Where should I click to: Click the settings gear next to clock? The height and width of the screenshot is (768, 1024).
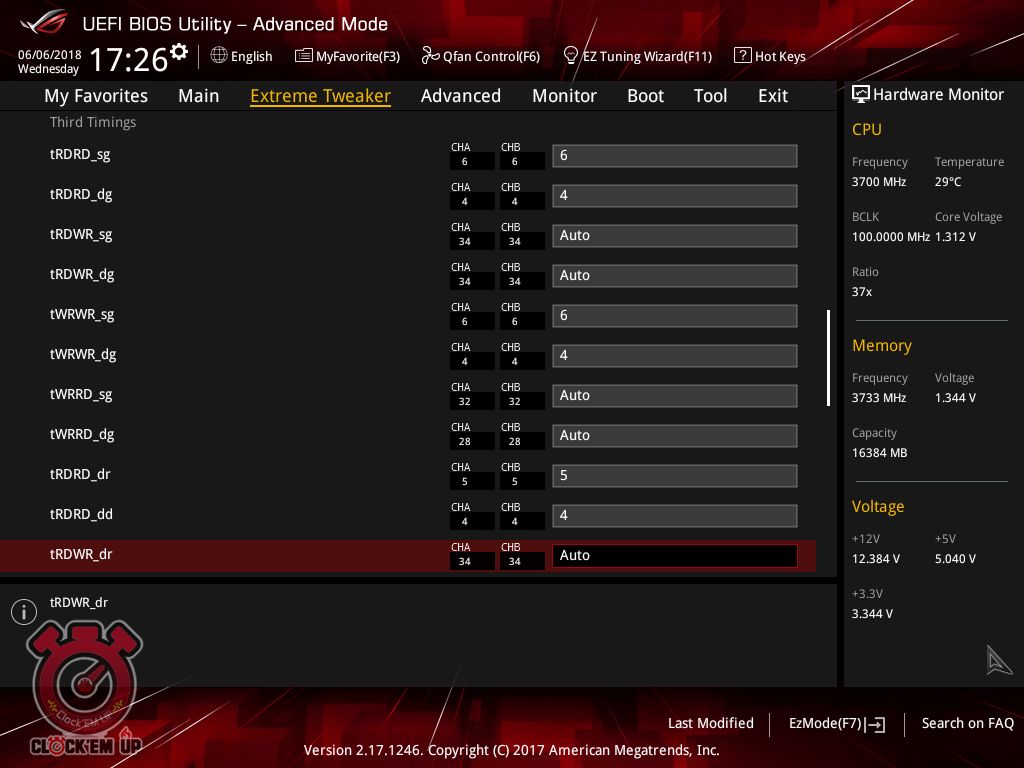pos(179,52)
